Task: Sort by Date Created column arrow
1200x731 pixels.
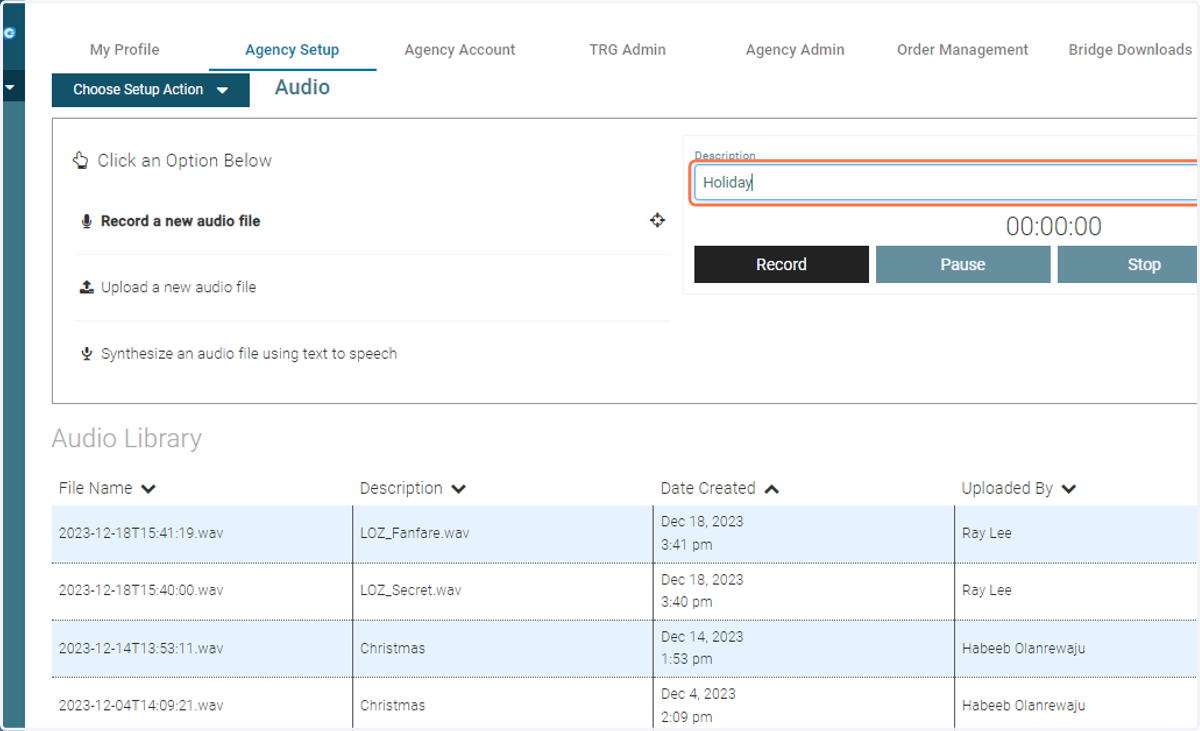Action: (x=771, y=489)
